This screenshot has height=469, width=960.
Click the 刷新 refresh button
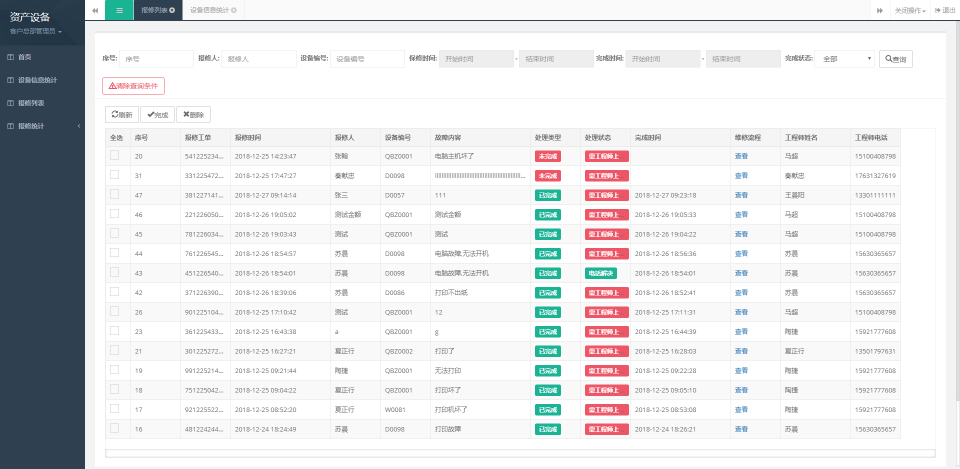122,114
